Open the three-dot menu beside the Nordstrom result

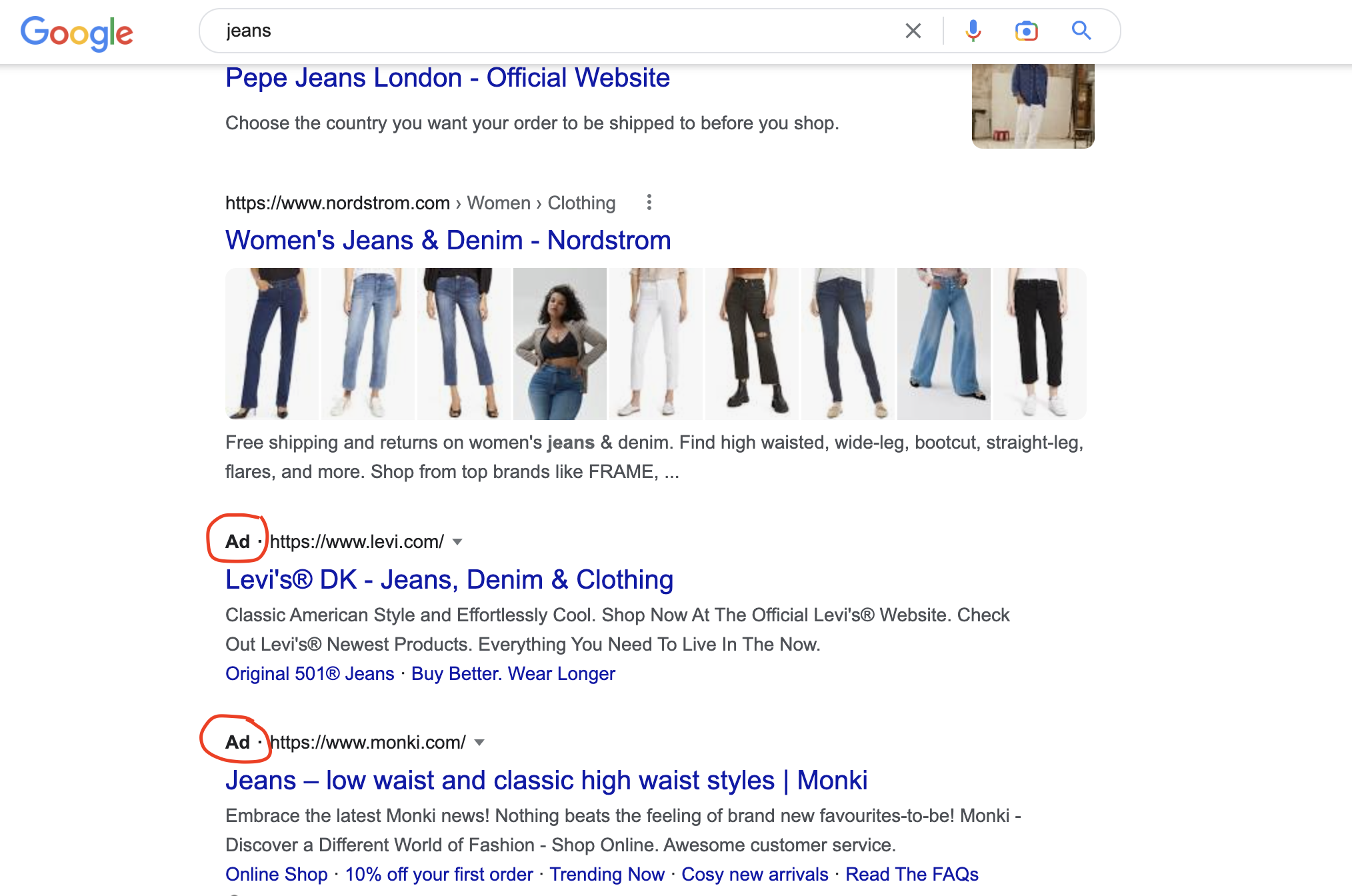pyautogui.click(x=649, y=203)
